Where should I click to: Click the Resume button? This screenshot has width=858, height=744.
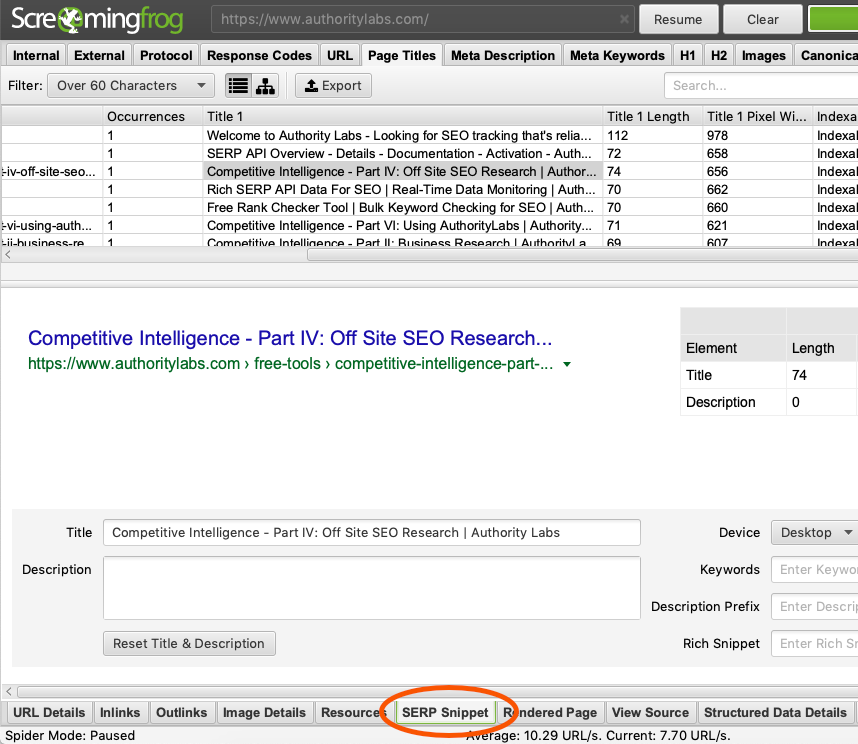click(x=678, y=20)
